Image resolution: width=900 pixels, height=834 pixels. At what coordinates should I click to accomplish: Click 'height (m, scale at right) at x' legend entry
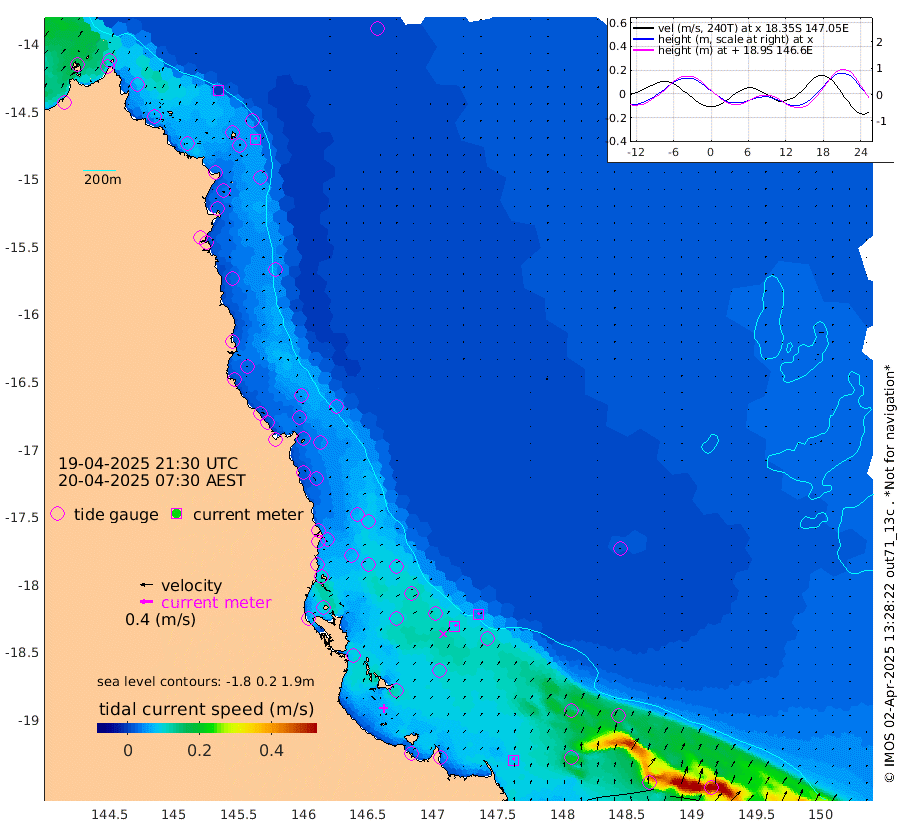735,39
